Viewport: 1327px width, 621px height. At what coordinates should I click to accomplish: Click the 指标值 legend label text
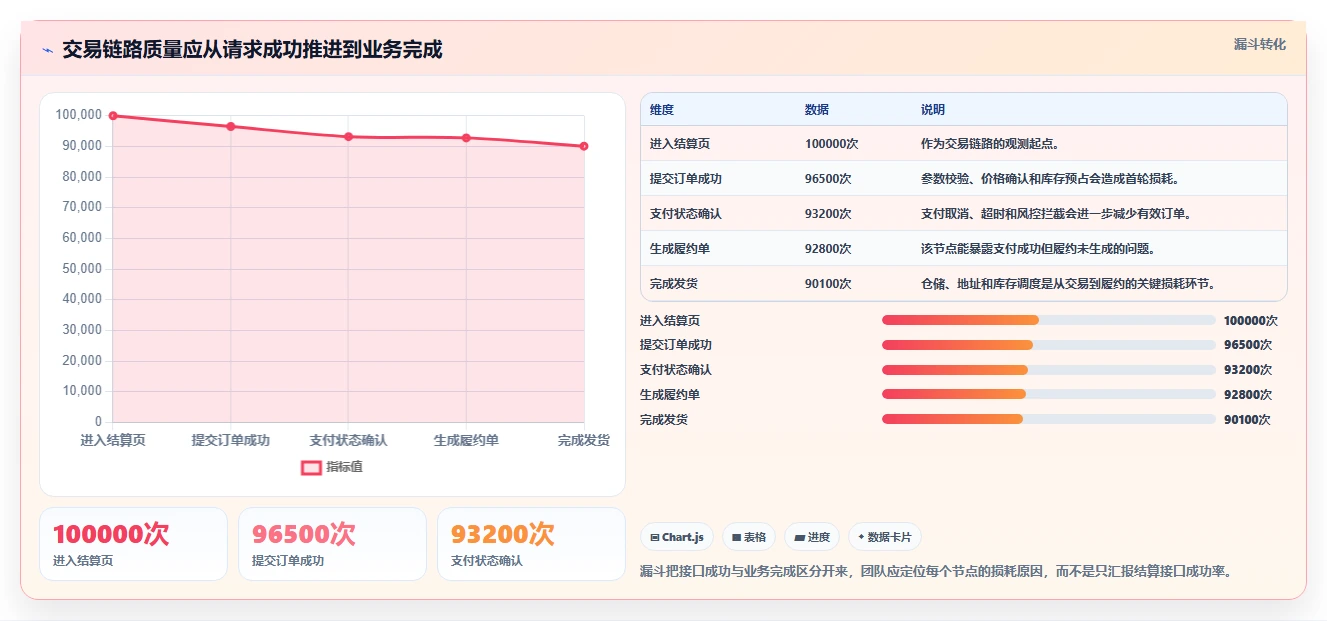pyautogui.click(x=344, y=467)
